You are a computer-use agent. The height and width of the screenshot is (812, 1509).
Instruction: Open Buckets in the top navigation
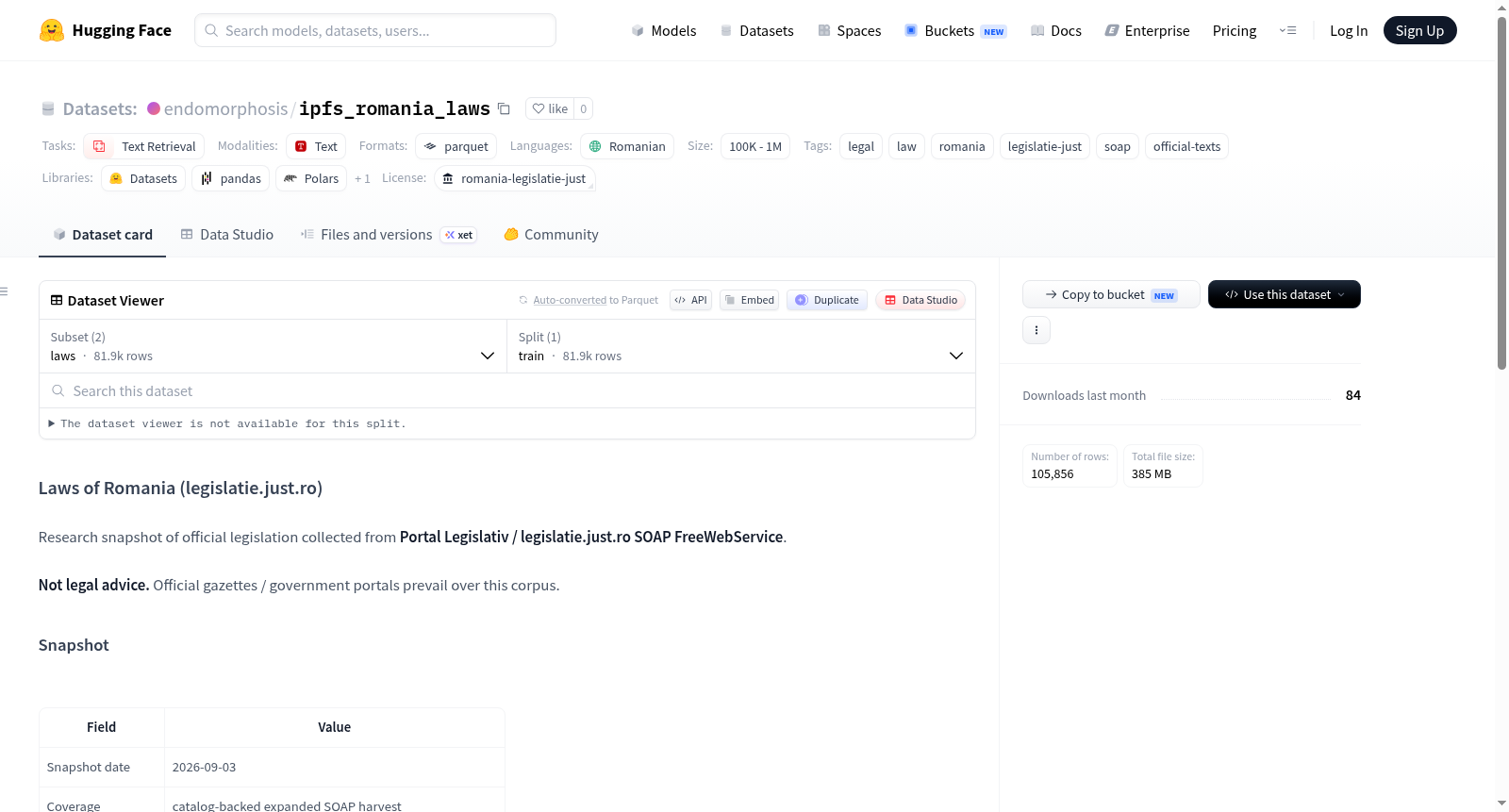954,30
